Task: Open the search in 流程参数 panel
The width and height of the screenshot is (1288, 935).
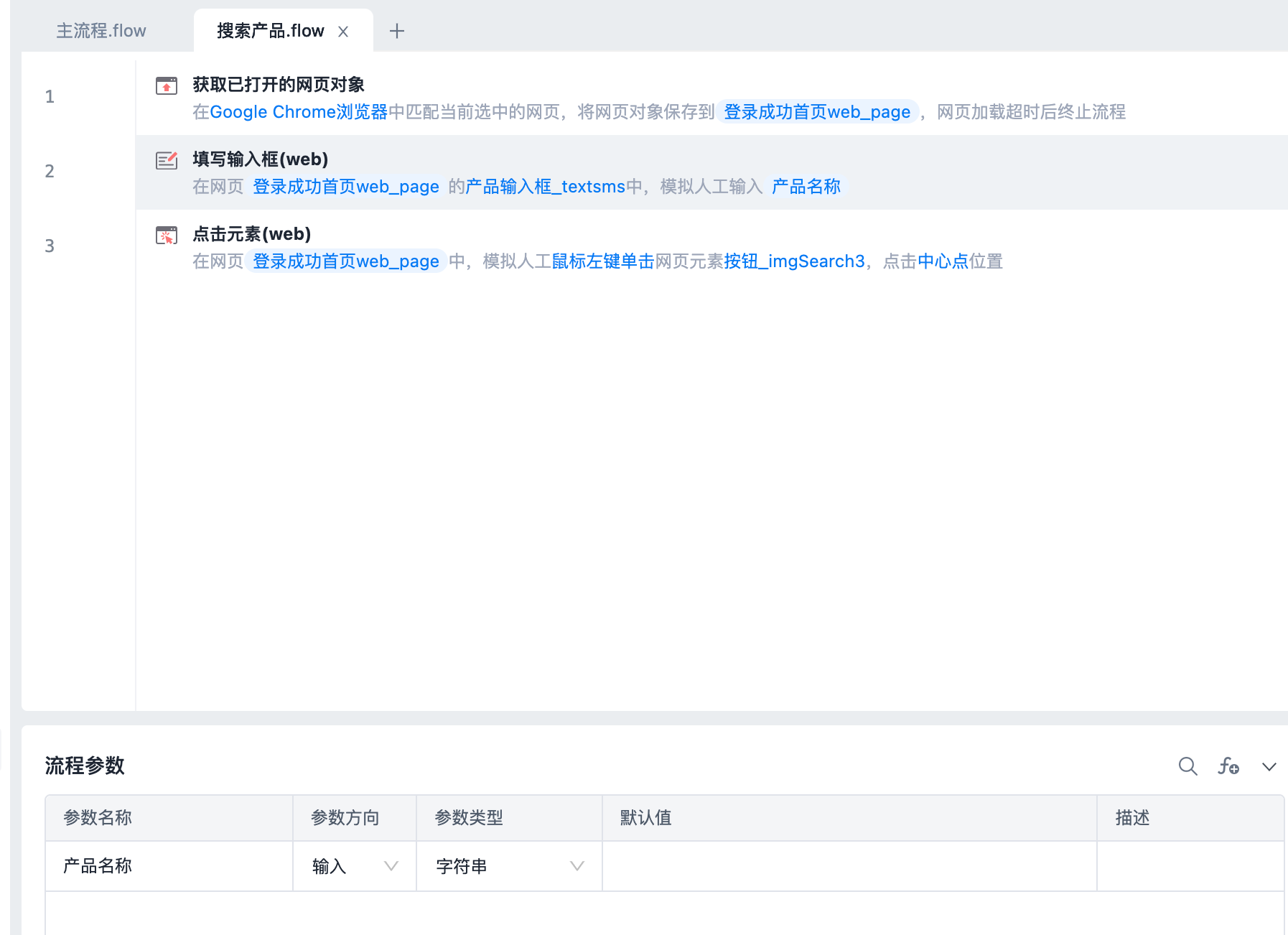Action: pyautogui.click(x=1187, y=766)
